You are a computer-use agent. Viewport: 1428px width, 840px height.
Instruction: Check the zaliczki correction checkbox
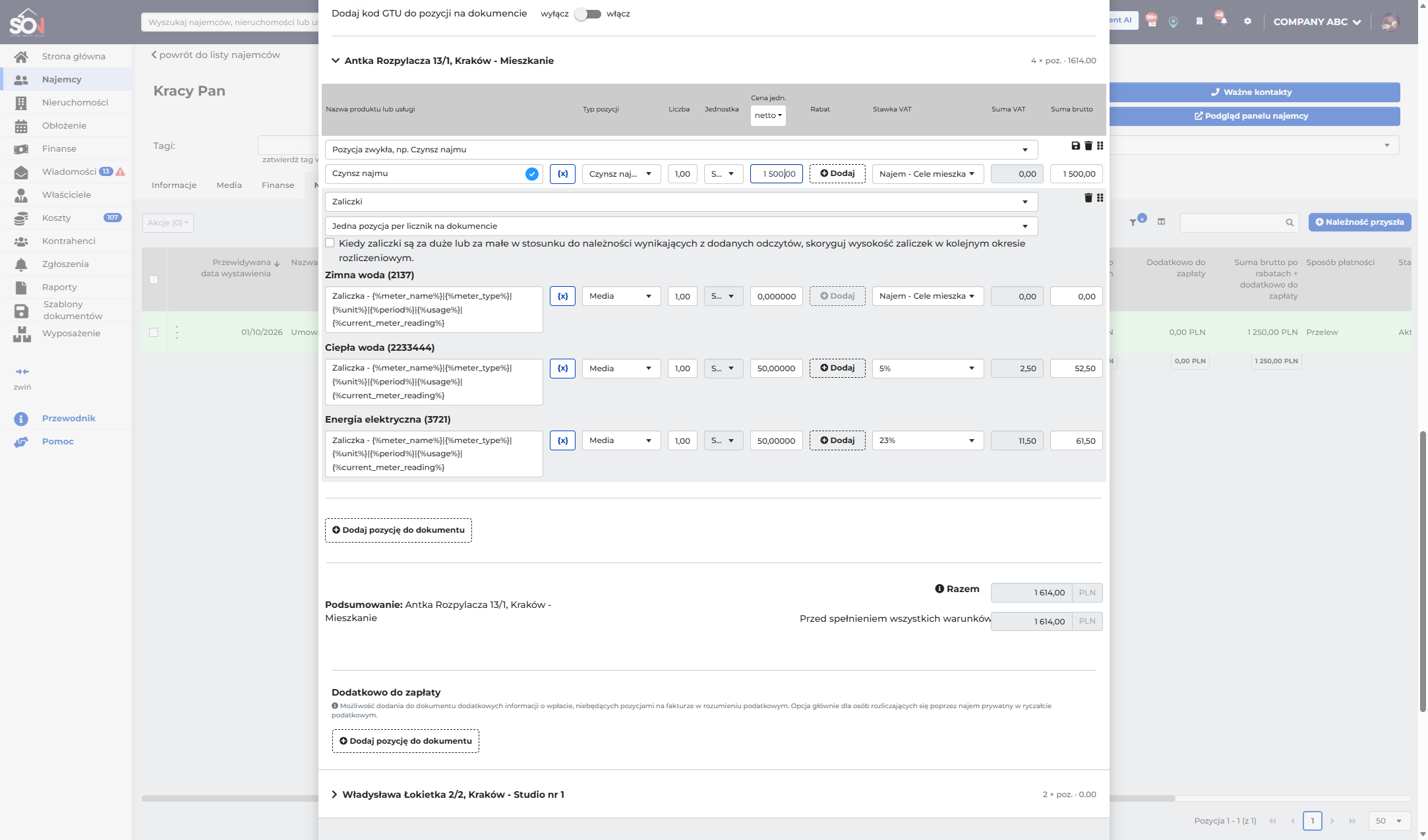point(330,243)
